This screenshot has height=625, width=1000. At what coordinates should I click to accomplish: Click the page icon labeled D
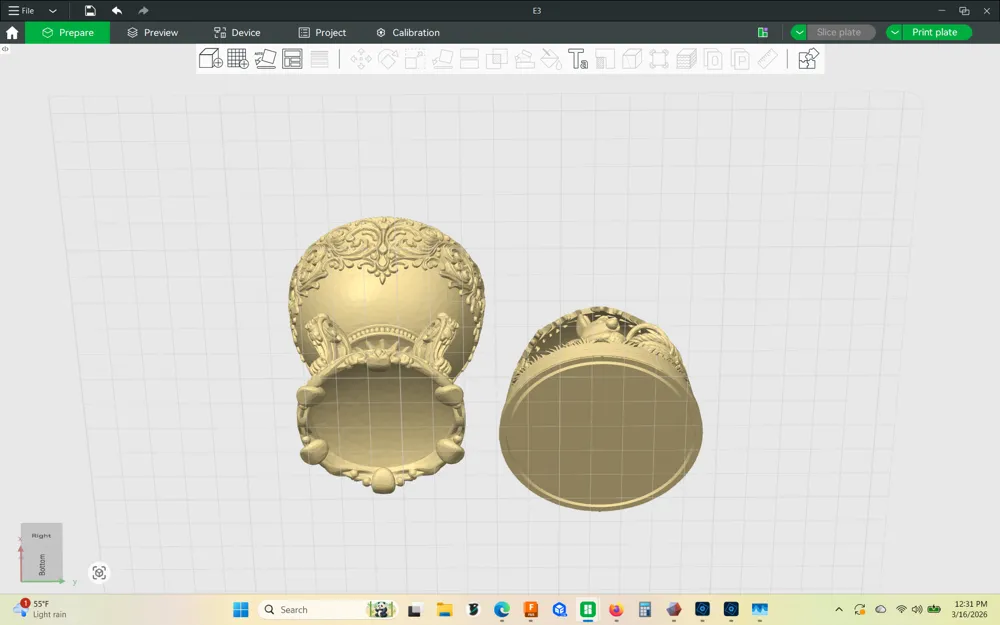[713, 59]
